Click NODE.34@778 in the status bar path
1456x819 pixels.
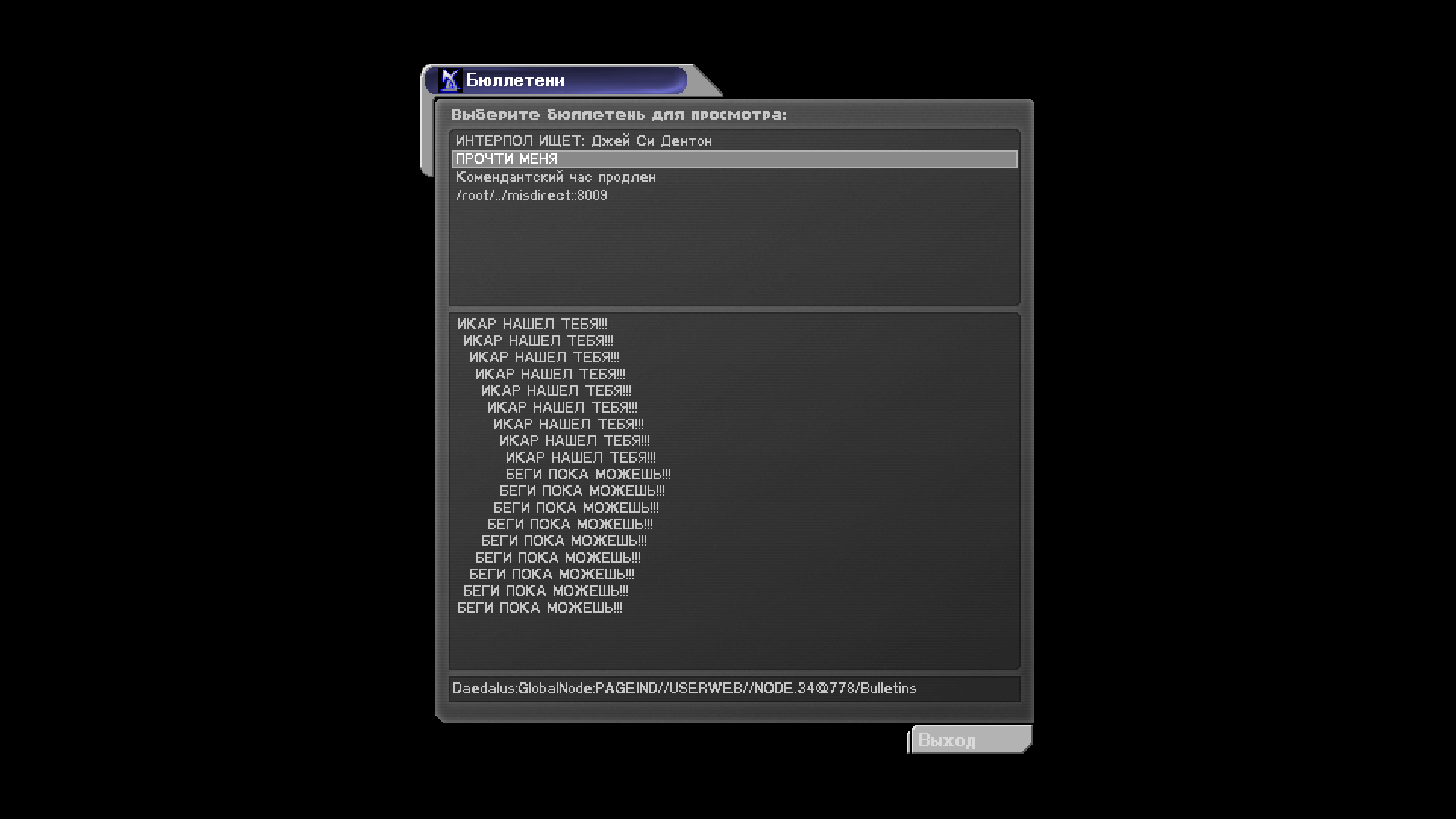click(804, 689)
